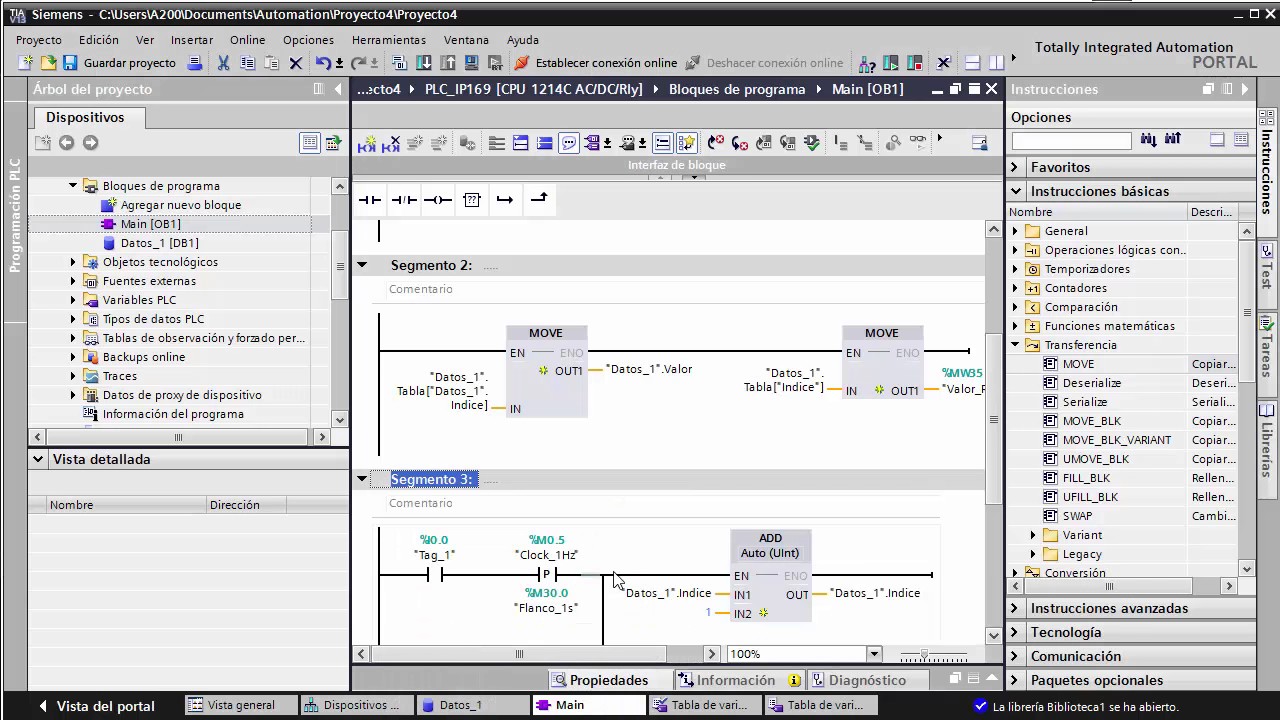Screen dimensions: 1280x720
Task: Collapse the Árbol del proyecto panel
Action: (338, 89)
